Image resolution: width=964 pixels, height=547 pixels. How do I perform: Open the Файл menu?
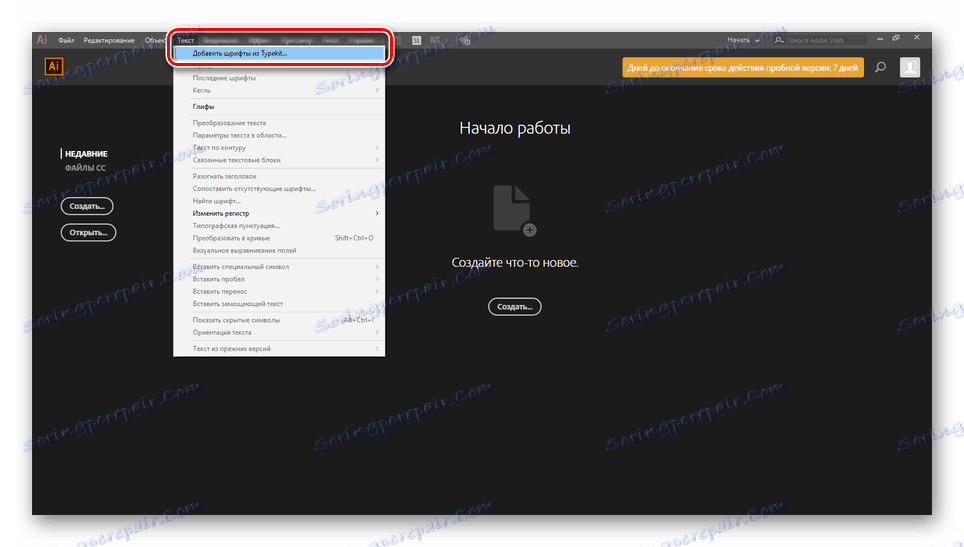tap(66, 41)
